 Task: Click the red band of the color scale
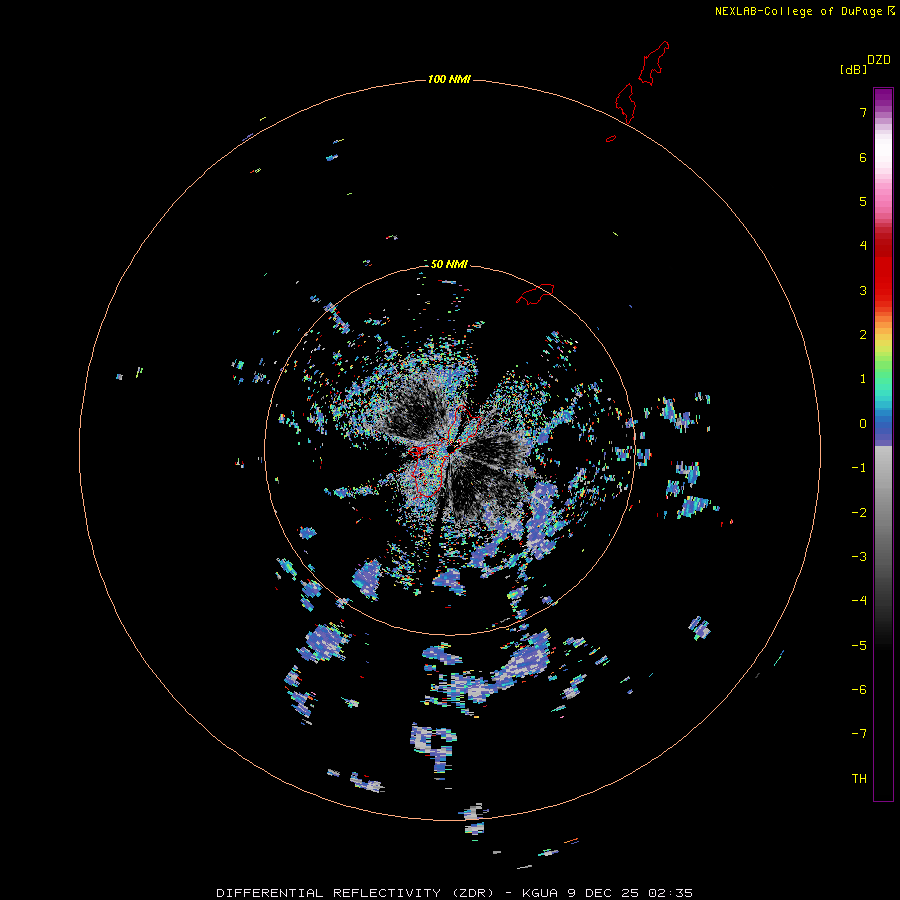click(883, 276)
